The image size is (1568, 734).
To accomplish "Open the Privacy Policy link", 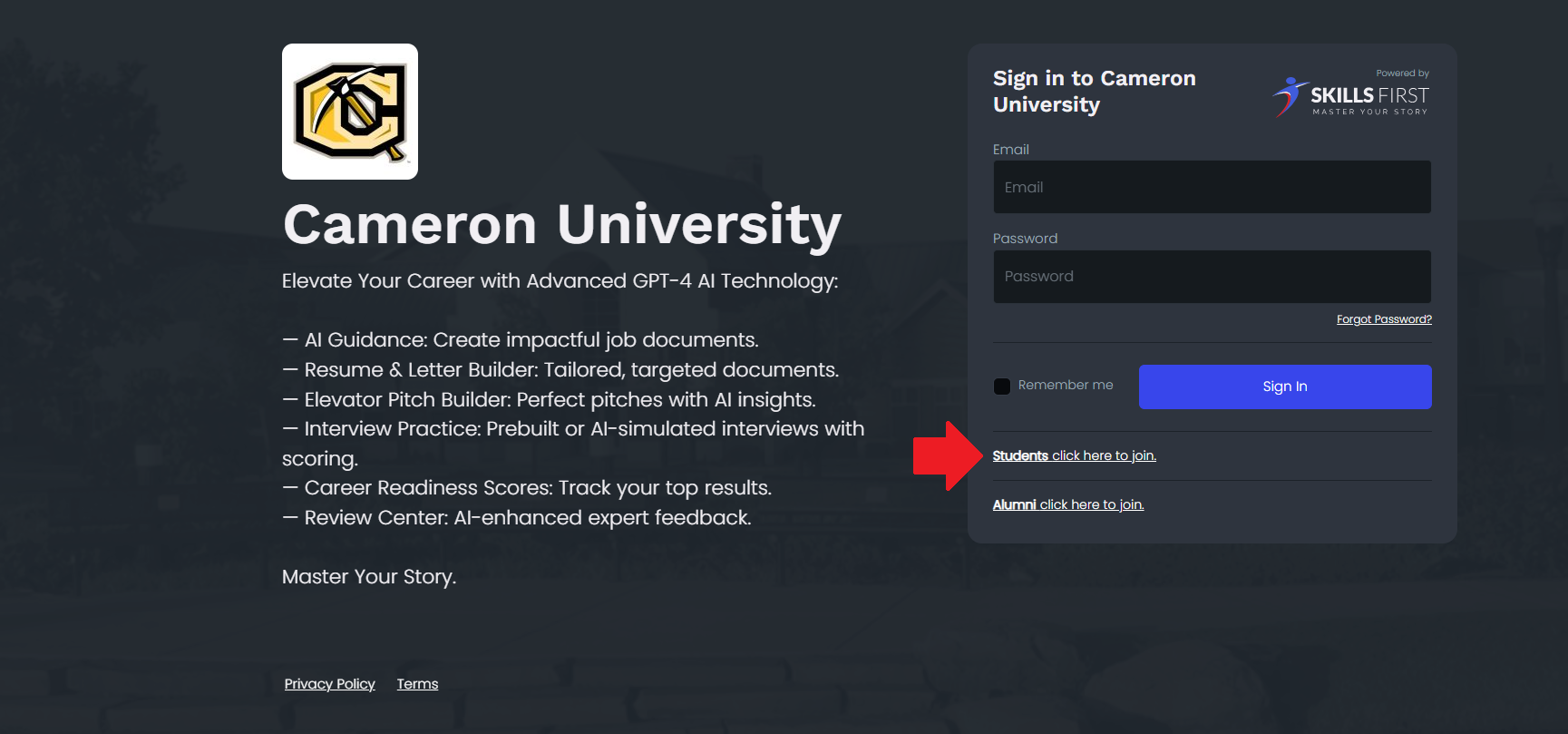I will pyautogui.click(x=329, y=684).
